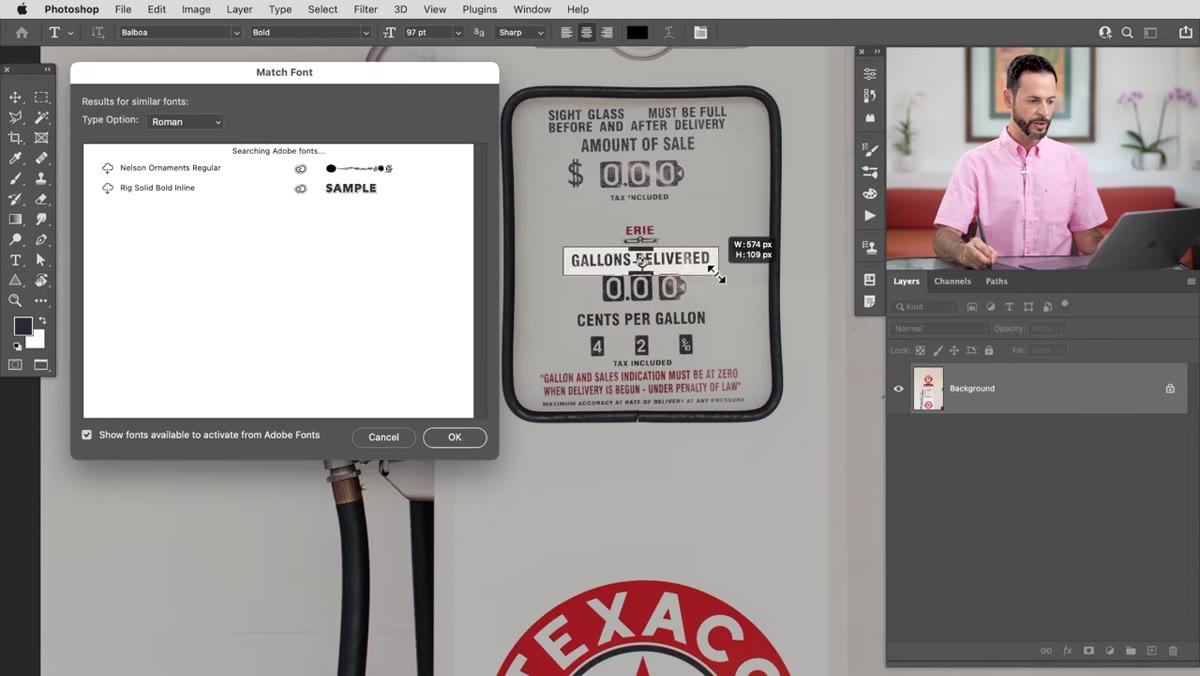The image size is (1200, 676).
Task: Collapse the toolbox with double-arrow icon
Action: pos(47,69)
